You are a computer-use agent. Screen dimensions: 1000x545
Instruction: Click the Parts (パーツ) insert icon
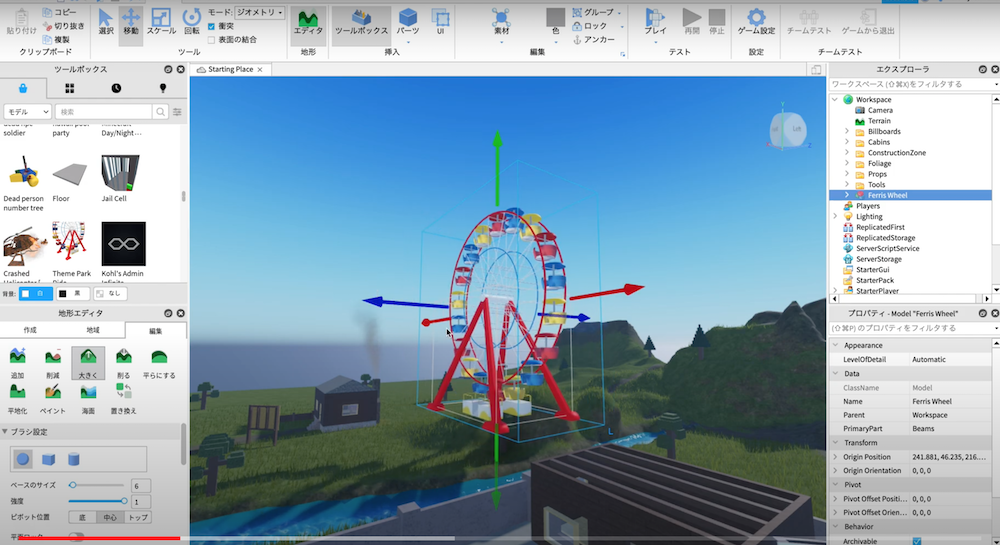(x=407, y=21)
